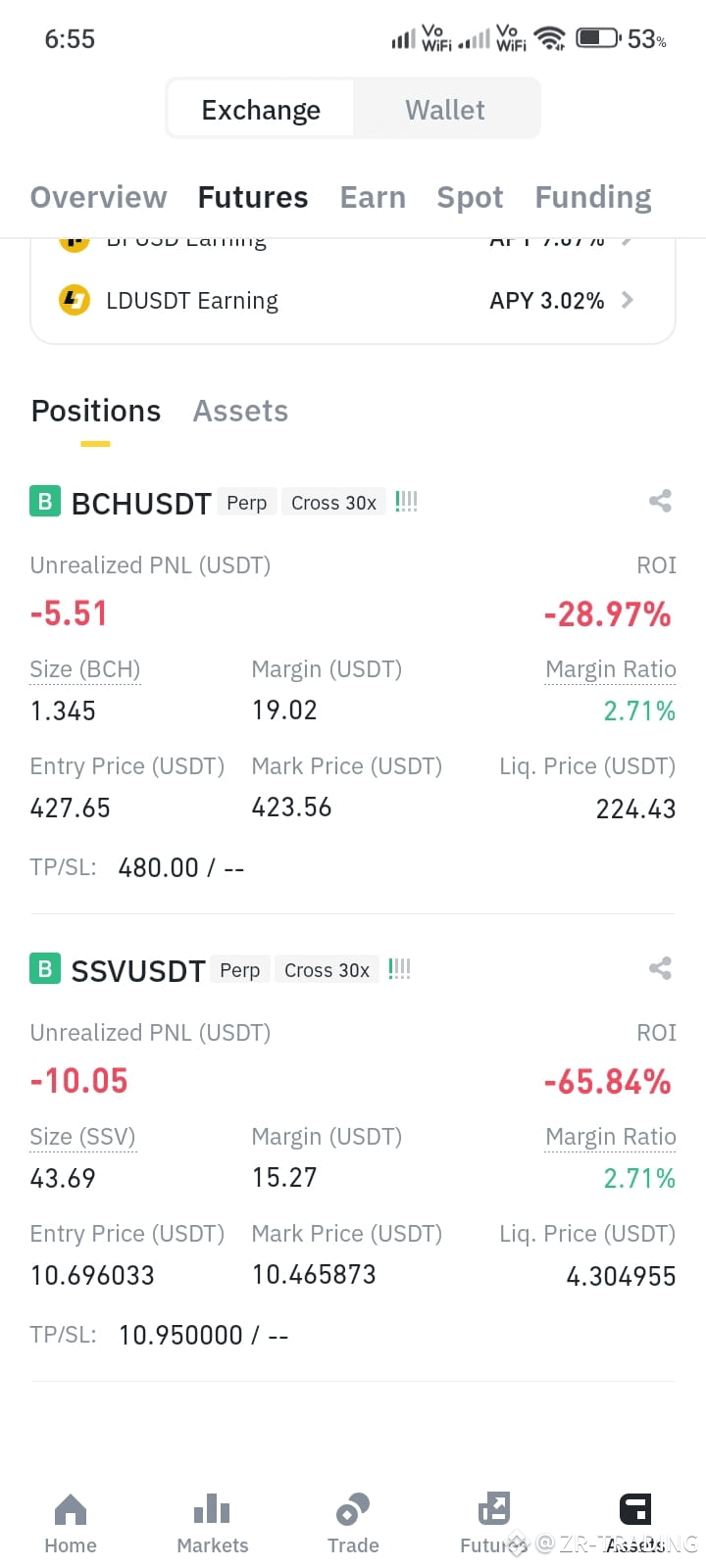Switch to the Spot tab
Image resolution: width=706 pixels, height=1568 pixels.
pos(470,197)
